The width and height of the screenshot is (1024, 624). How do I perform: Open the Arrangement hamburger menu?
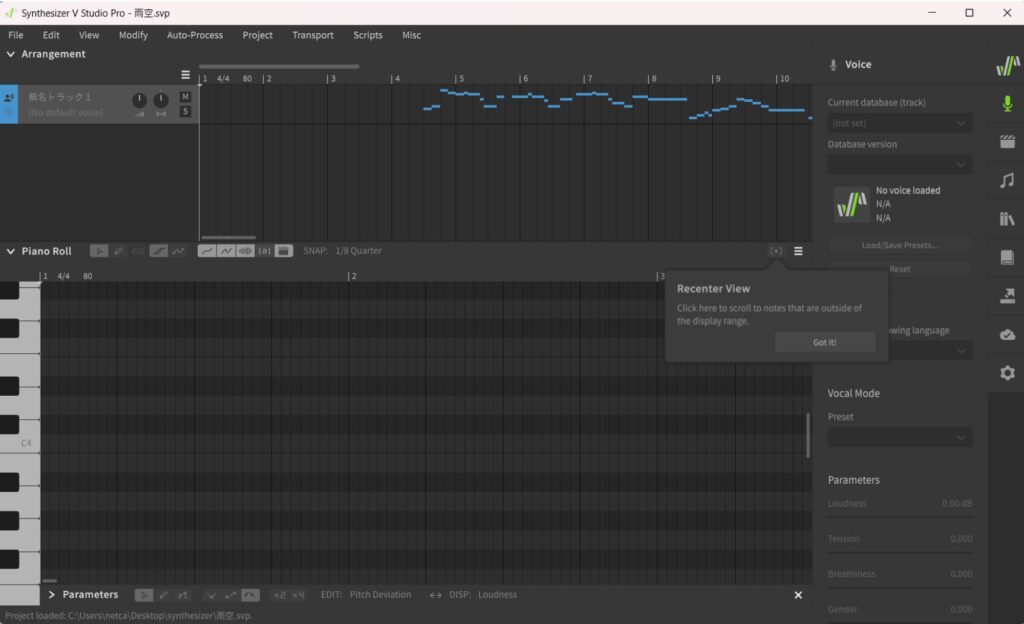click(185, 75)
